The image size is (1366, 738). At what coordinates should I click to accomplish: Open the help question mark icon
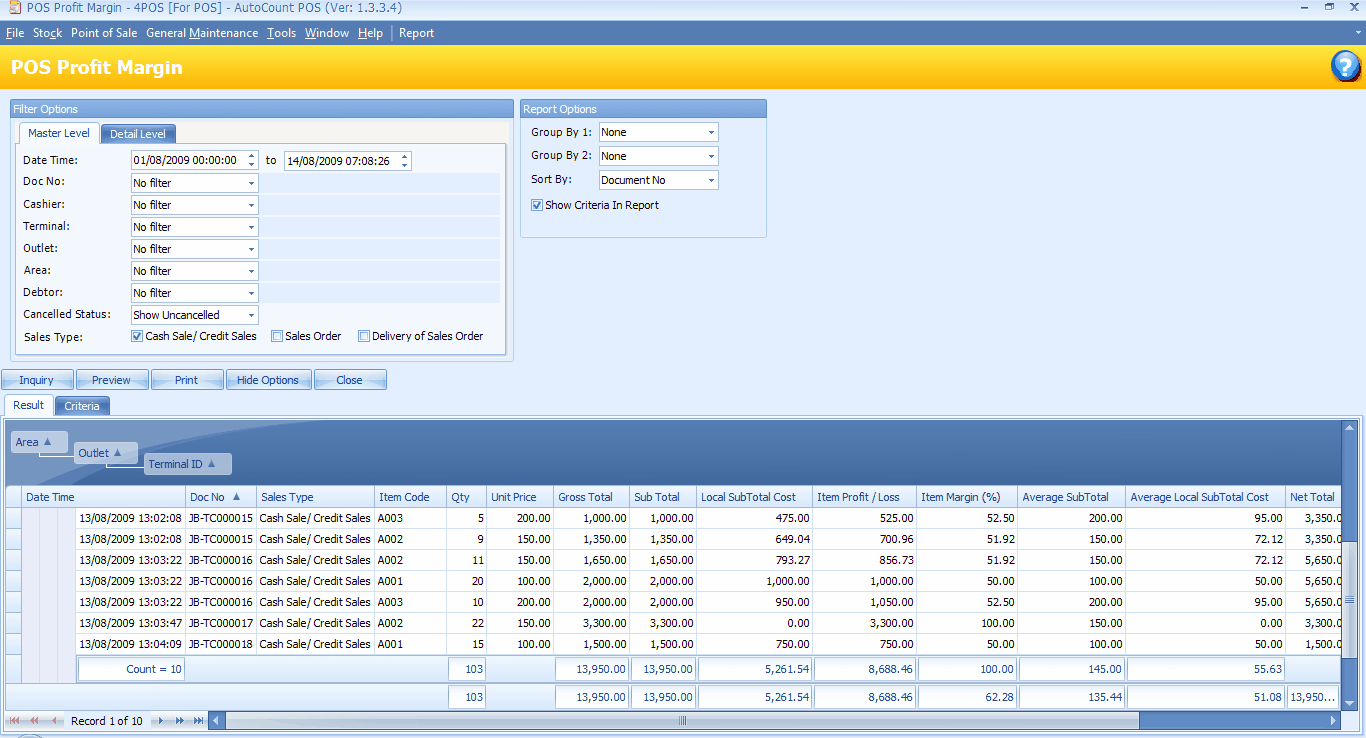[x=1346, y=67]
